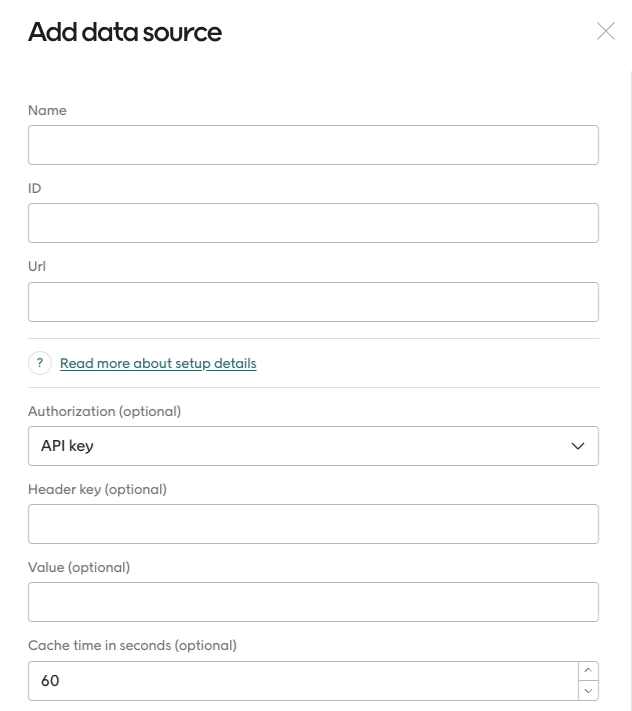
Task: Click the Value (optional) input box
Action: pos(313,602)
